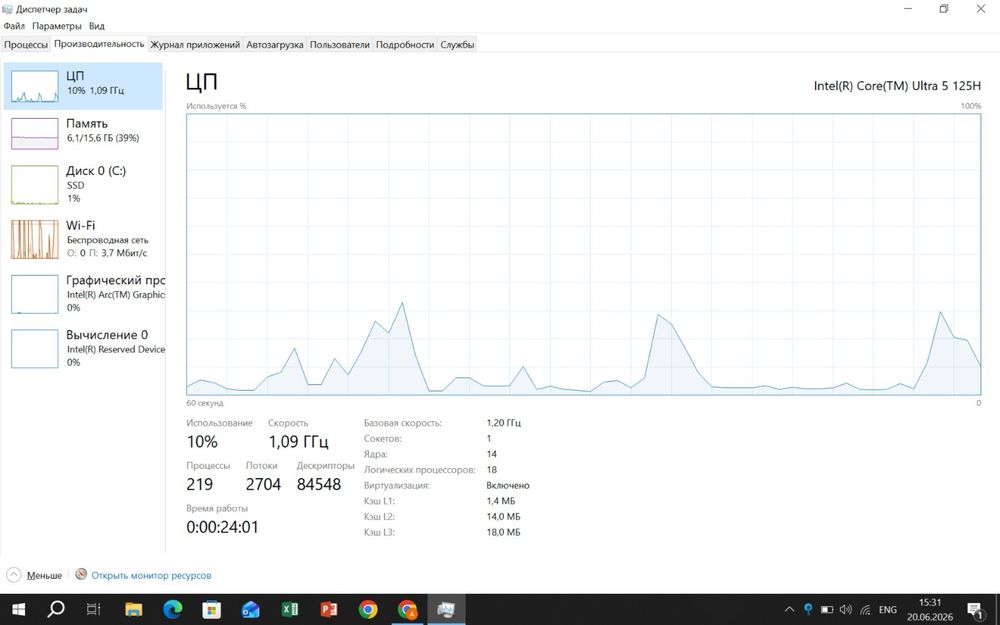Image resolution: width=1000 pixels, height=625 pixels.
Task: Click the Беспроводная сеть text
Action: pos(108,240)
